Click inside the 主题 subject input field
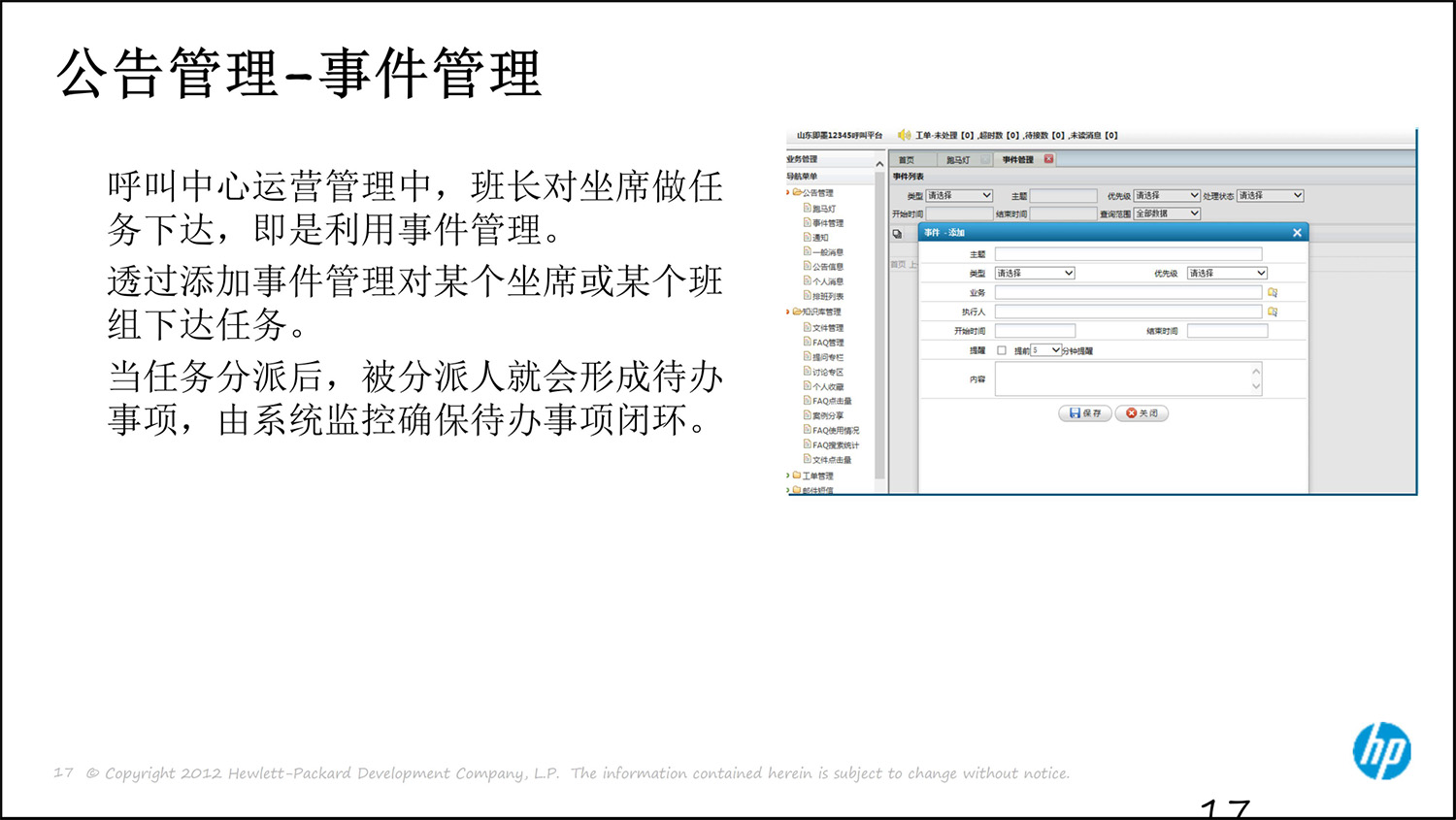 coord(1128,254)
